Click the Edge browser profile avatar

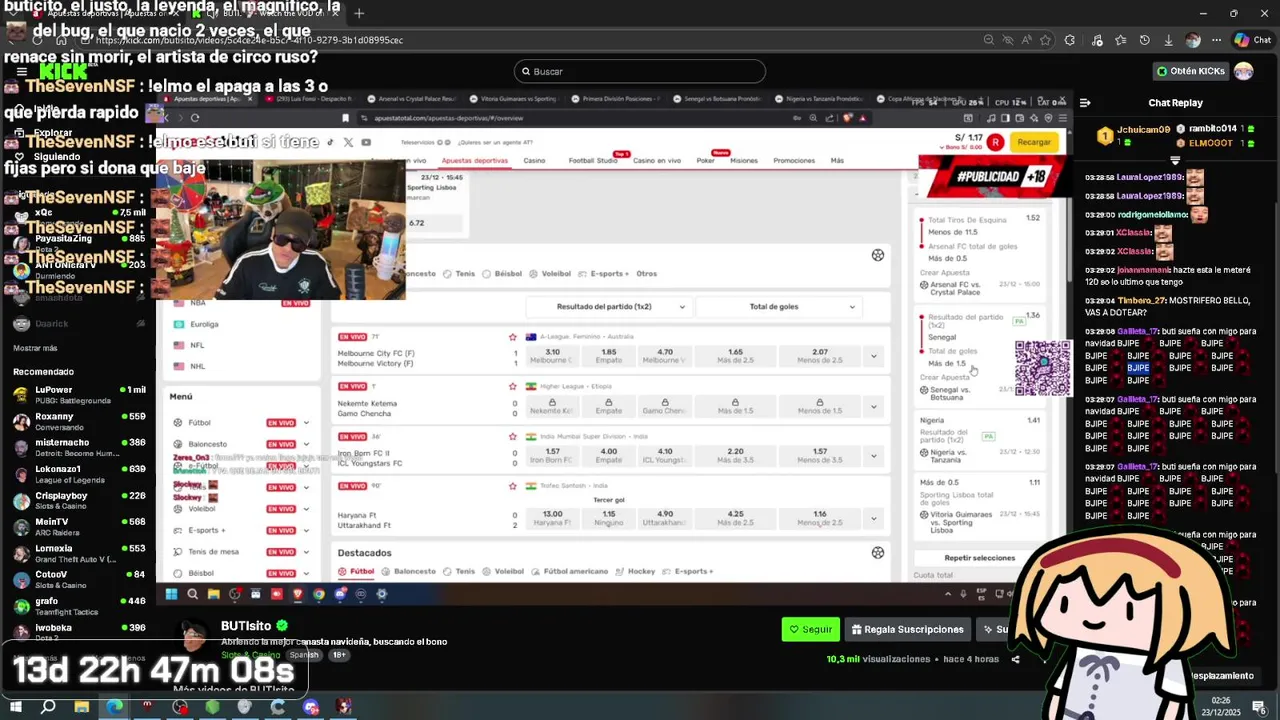(1193, 40)
